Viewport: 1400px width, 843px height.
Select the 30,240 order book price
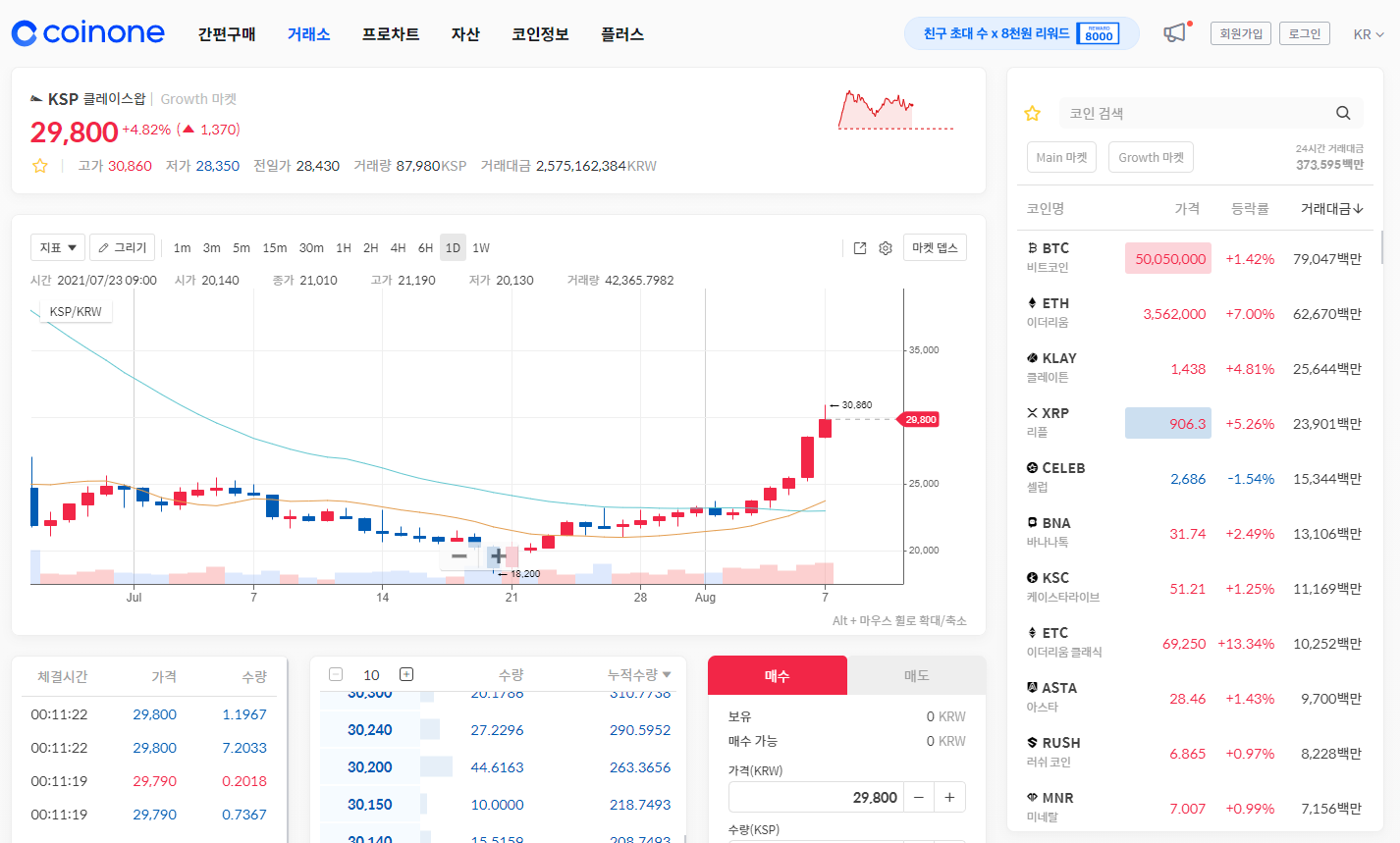tap(369, 730)
